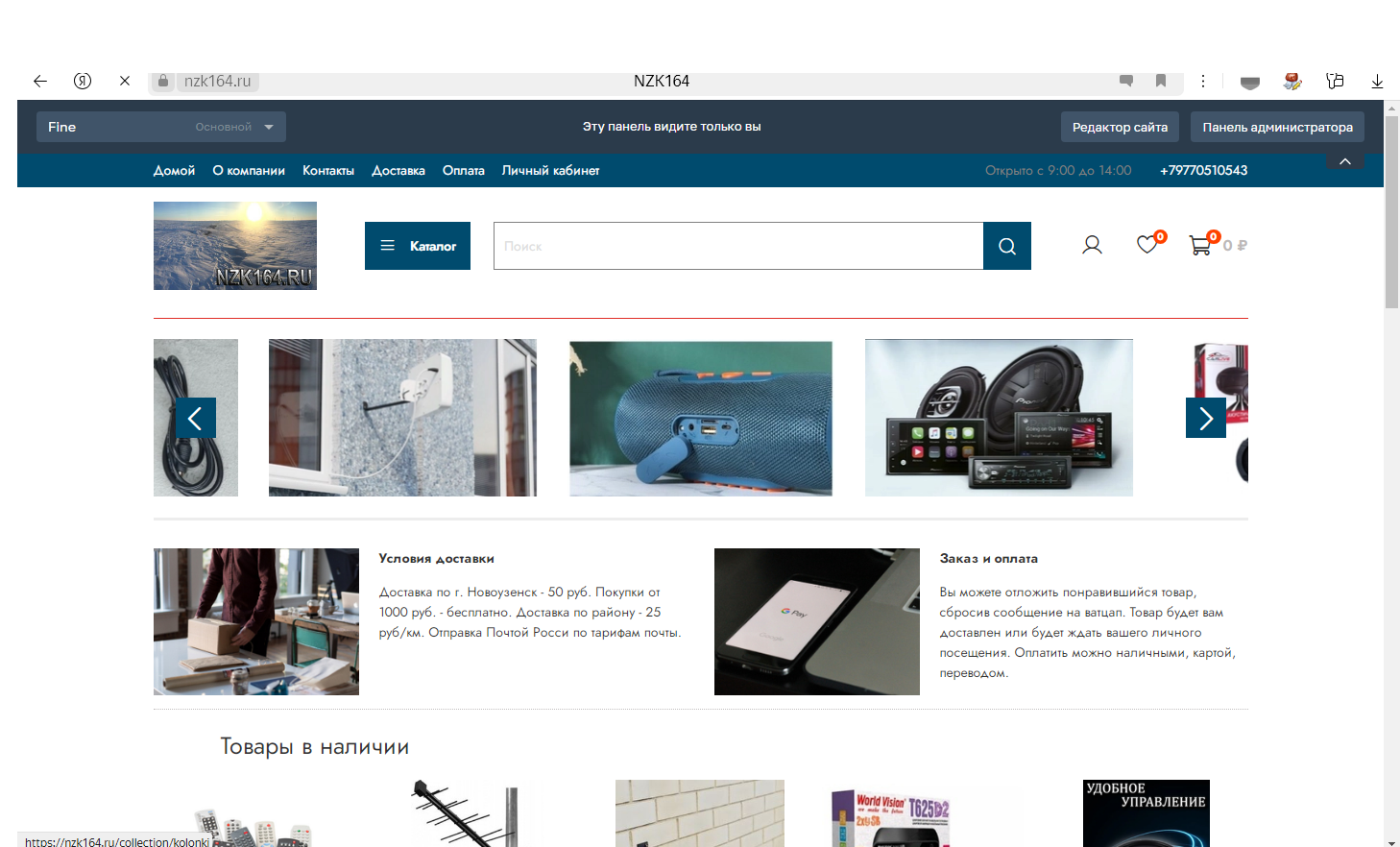Screen dimensions: 1400x847
Task: Call phone number +79770510543 link
Action: (1203, 170)
